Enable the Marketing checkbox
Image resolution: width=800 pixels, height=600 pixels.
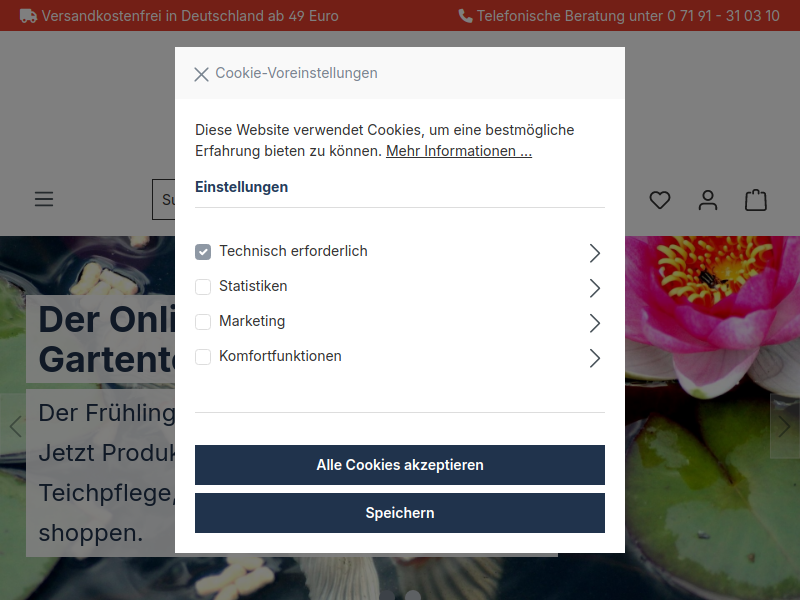[203, 321]
